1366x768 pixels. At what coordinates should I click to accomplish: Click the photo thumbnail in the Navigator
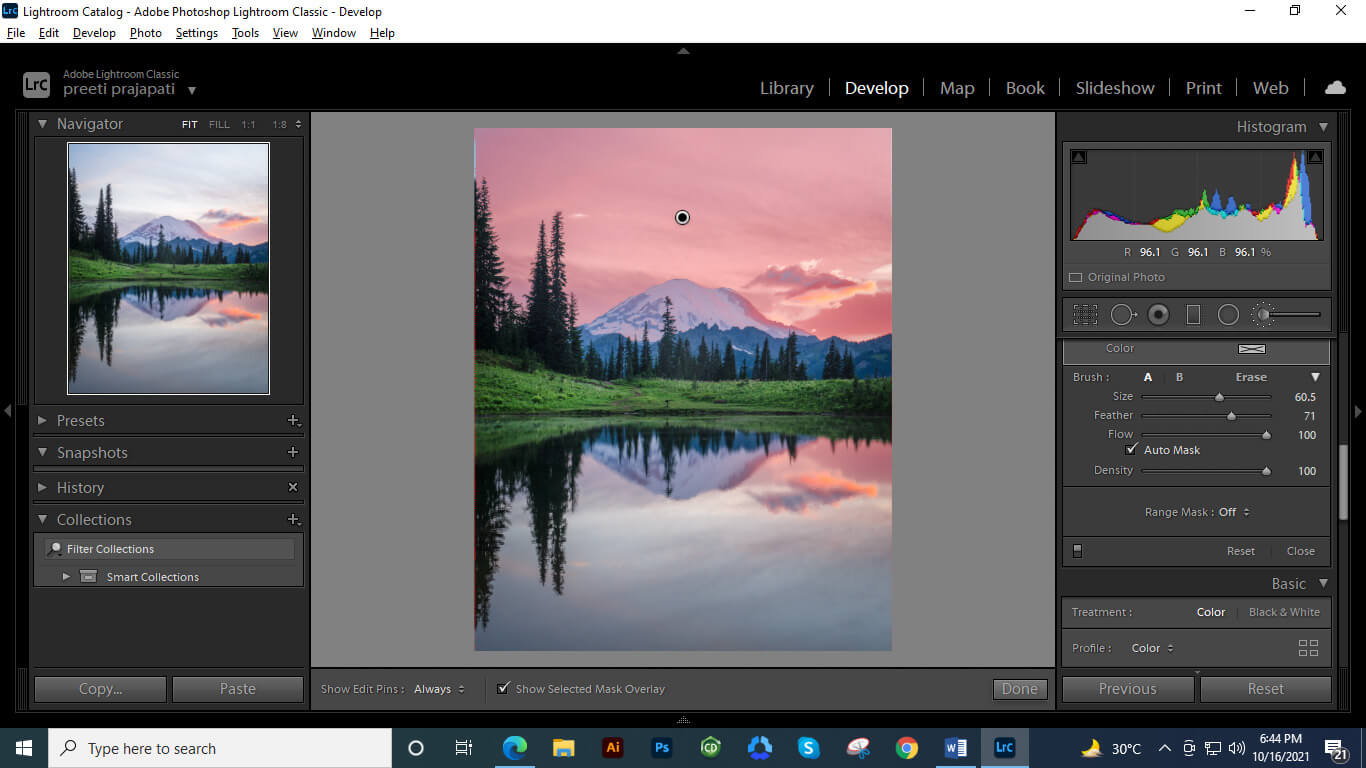click(x=168, y=268)
